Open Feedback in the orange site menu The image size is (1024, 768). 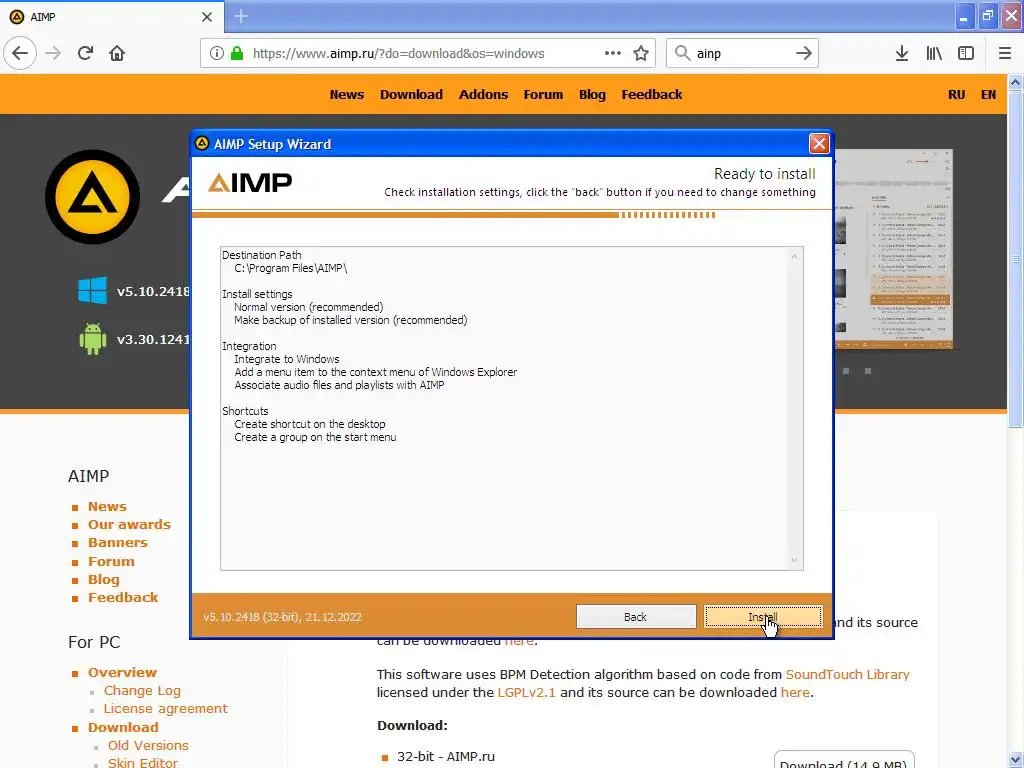[652, 95]
